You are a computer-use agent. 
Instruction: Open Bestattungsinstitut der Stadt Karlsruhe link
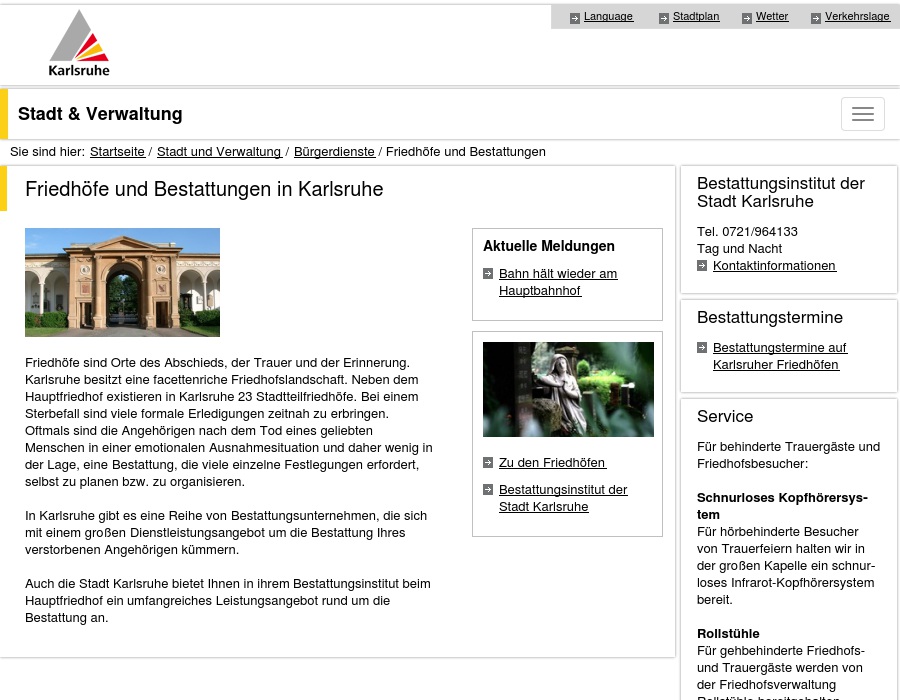click(563, 498)
